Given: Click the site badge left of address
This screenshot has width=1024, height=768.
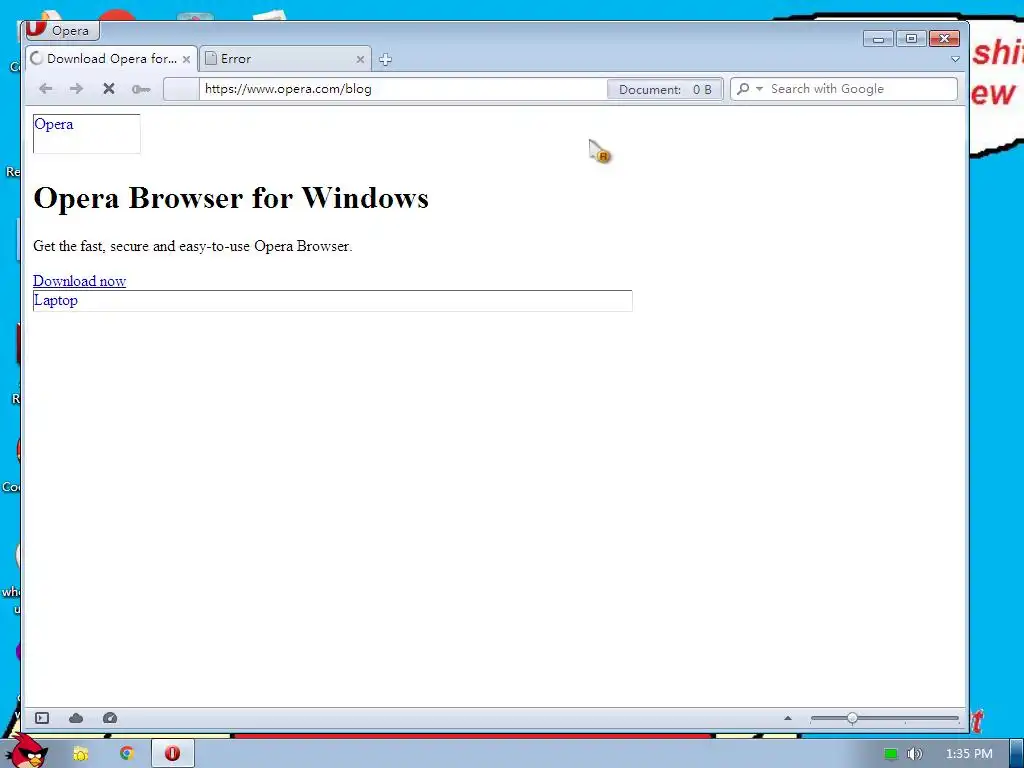Looking at the screenshot, I should coord(181,89).
